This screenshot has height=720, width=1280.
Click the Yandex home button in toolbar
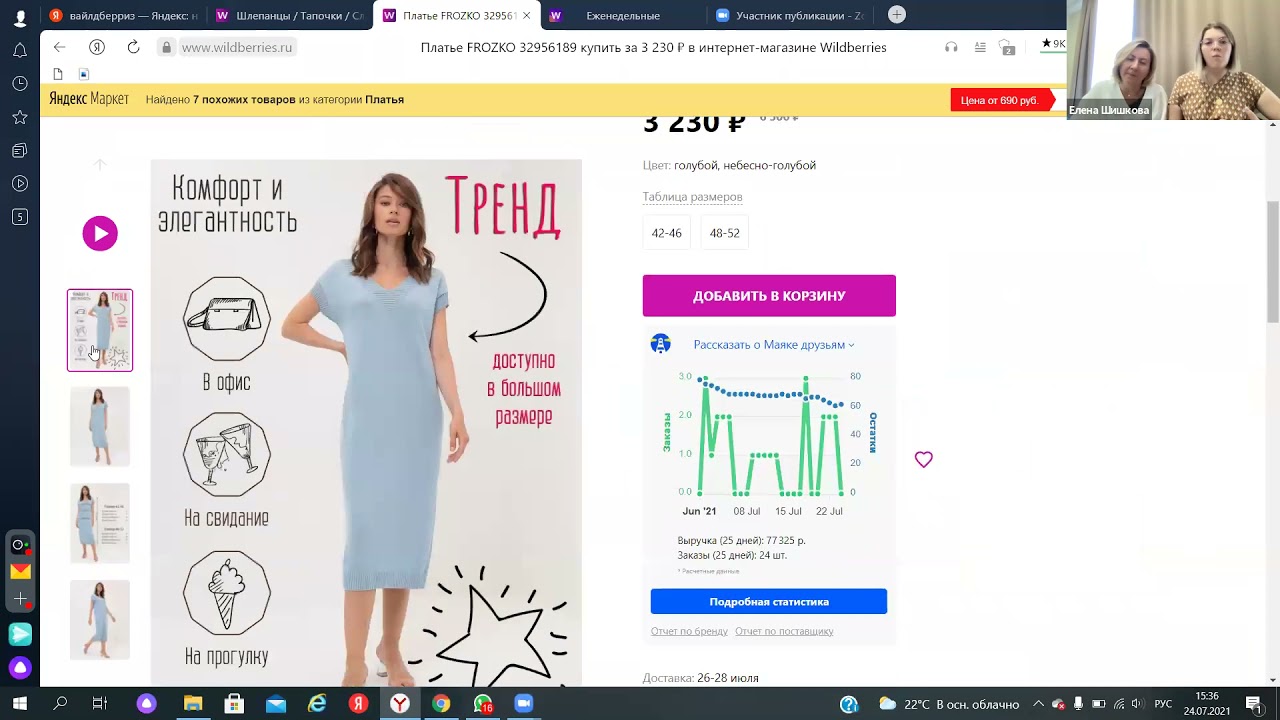point(97,47)
